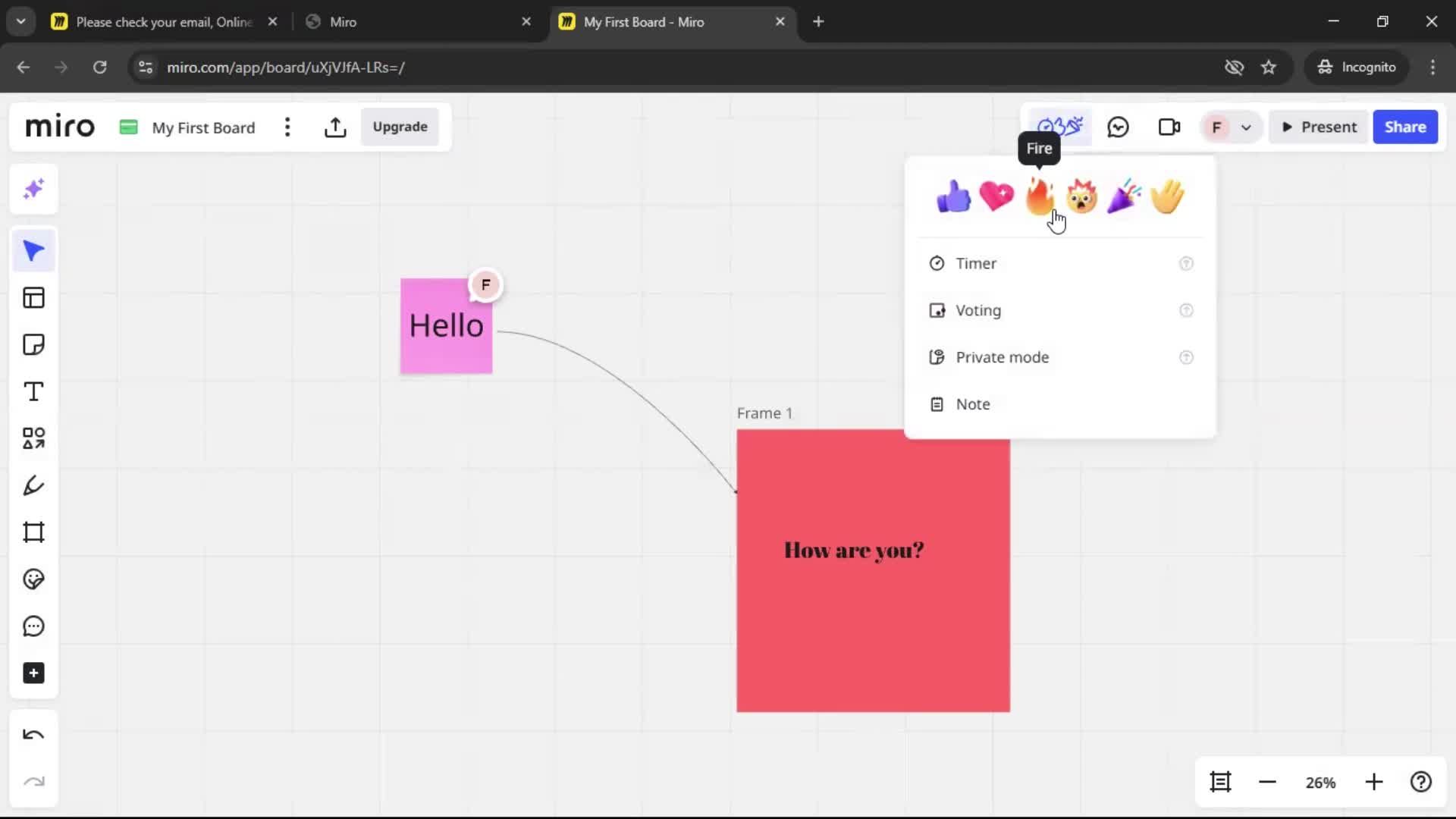Choose Timer from activities menu
The height and width of the screenshot is (819, 1456).
point(1060,263)
